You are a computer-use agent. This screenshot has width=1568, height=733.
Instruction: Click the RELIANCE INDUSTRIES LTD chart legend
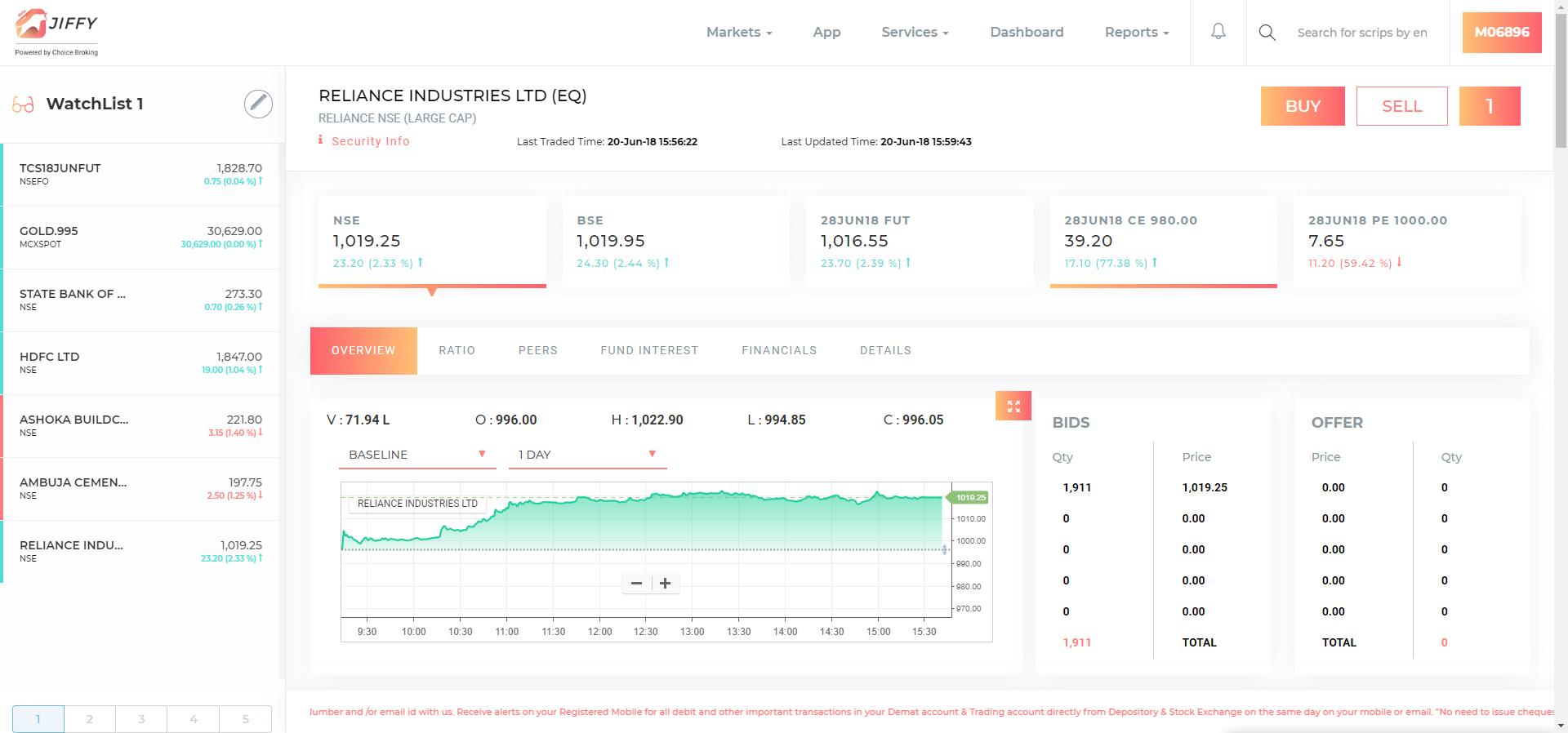(x=417, y=504)
